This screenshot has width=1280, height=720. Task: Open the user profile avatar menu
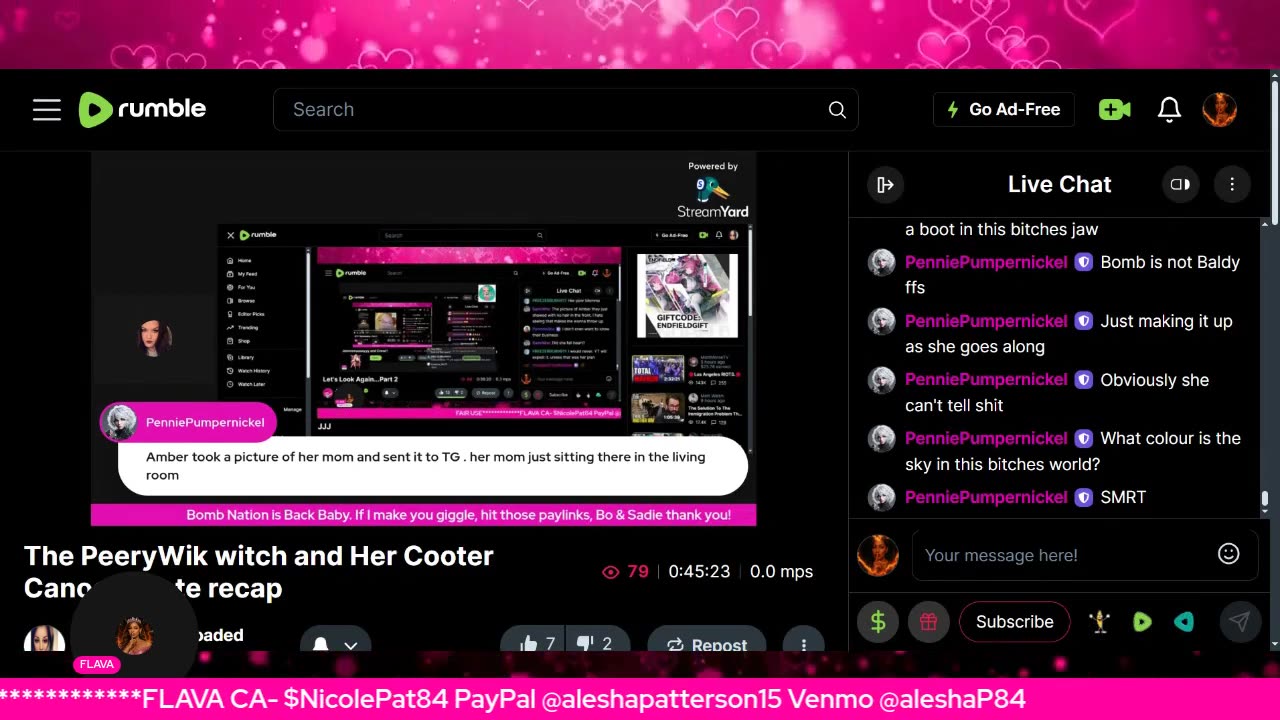click(x=1219, y=110)
